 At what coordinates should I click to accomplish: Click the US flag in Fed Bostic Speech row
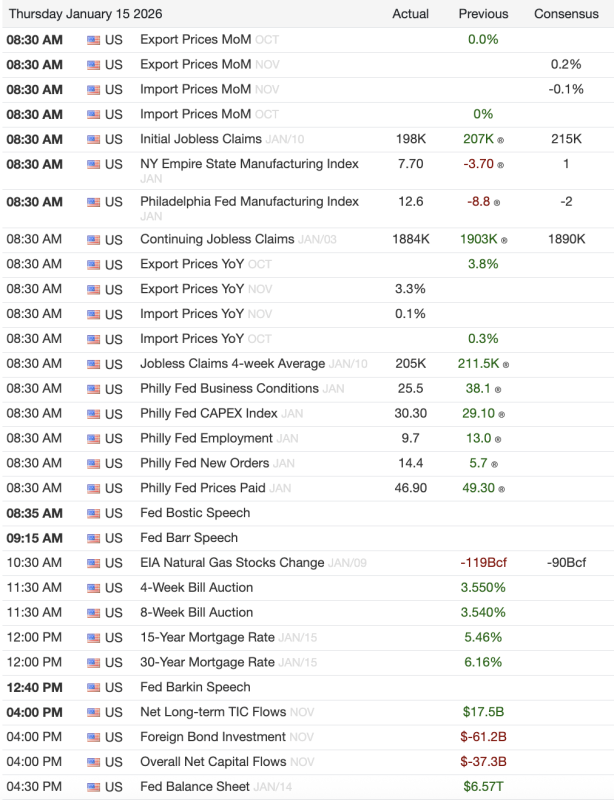coord(94,514)
